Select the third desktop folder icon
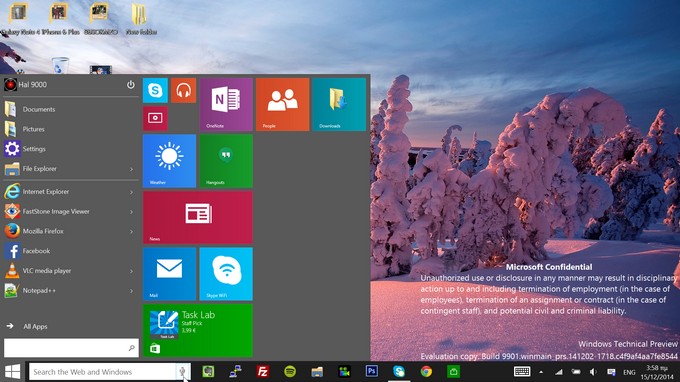680x382 pixels. (100, 19)
